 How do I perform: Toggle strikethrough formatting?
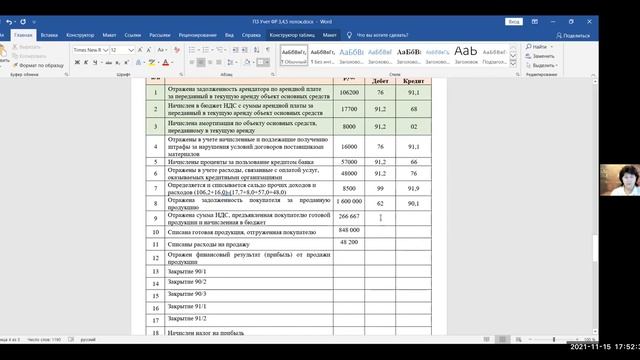108,62
